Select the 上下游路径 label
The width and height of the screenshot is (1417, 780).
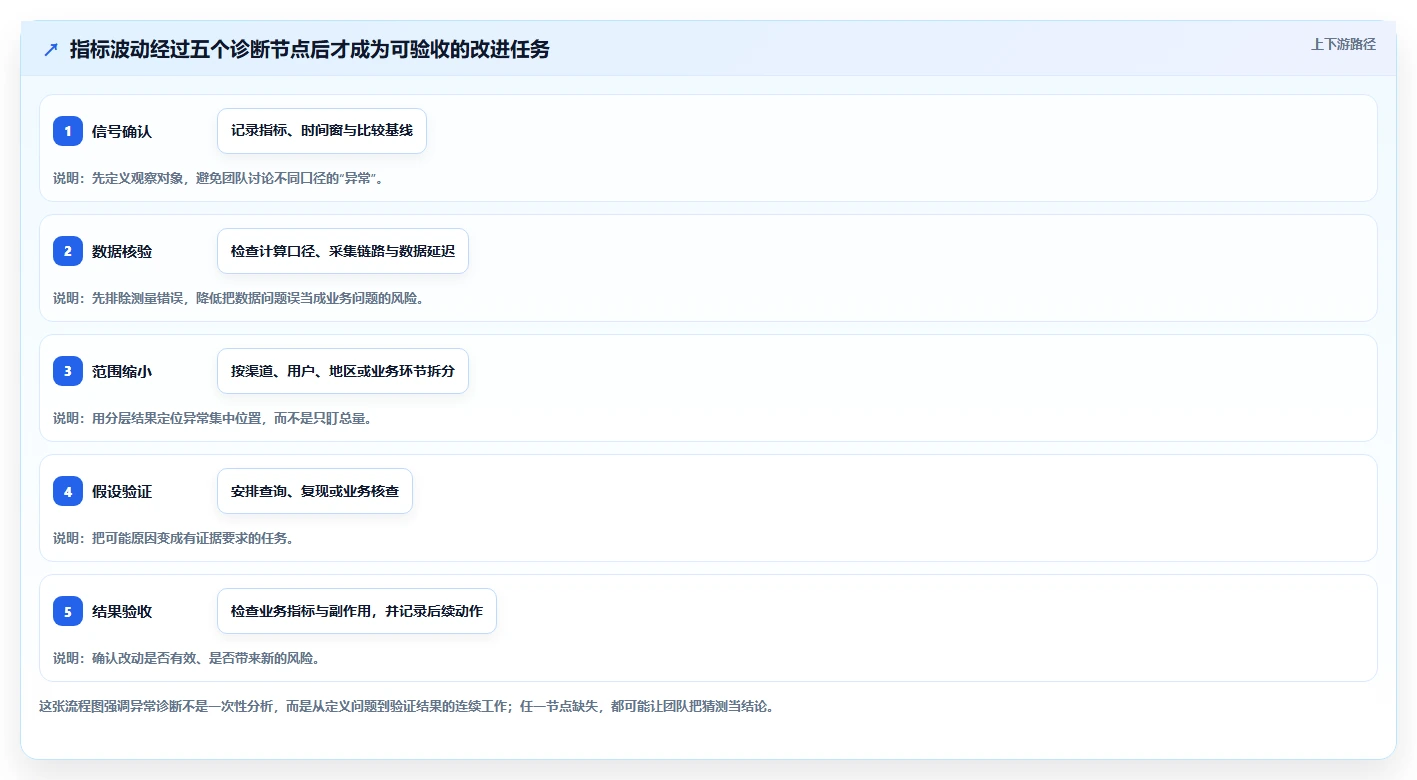click(1343, 44)
